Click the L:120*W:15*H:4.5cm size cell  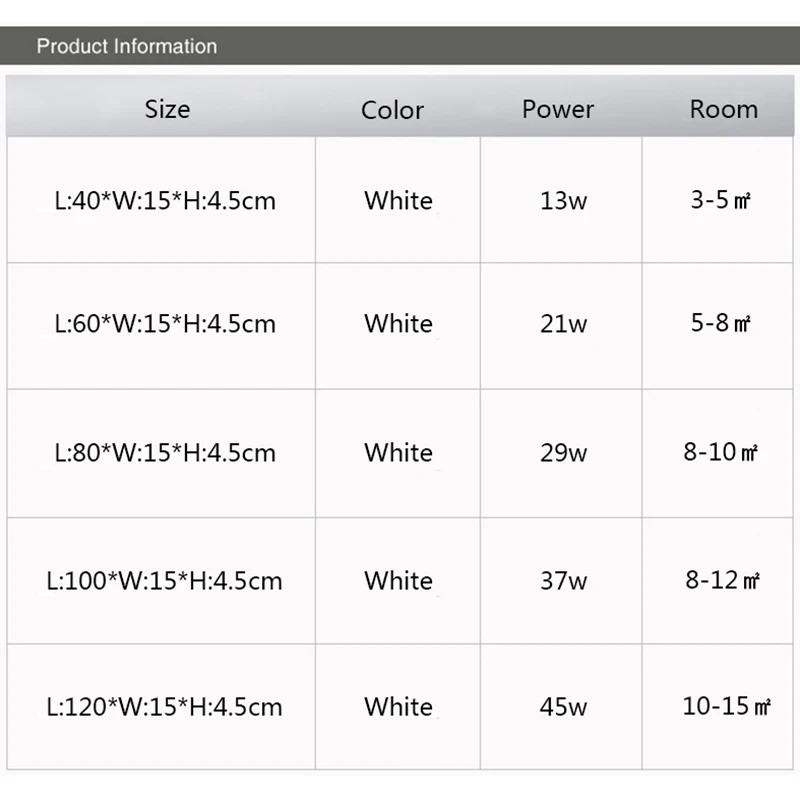[x=165, y=707]
